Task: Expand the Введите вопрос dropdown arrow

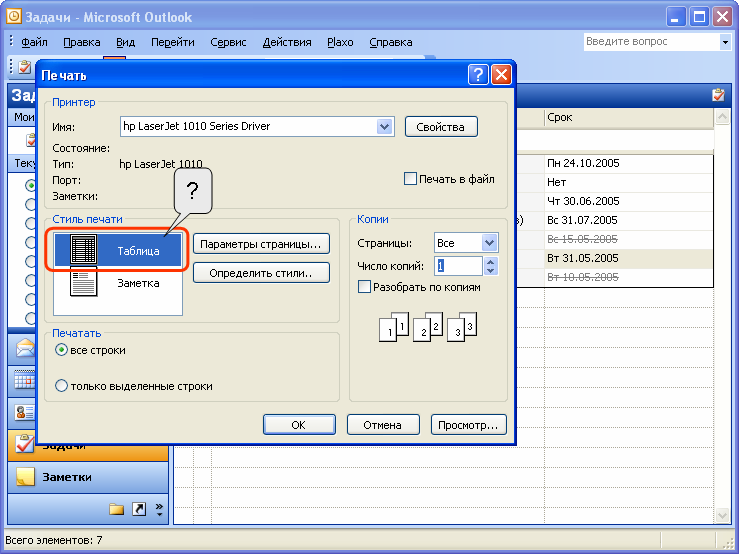Action: click(725, 42)
